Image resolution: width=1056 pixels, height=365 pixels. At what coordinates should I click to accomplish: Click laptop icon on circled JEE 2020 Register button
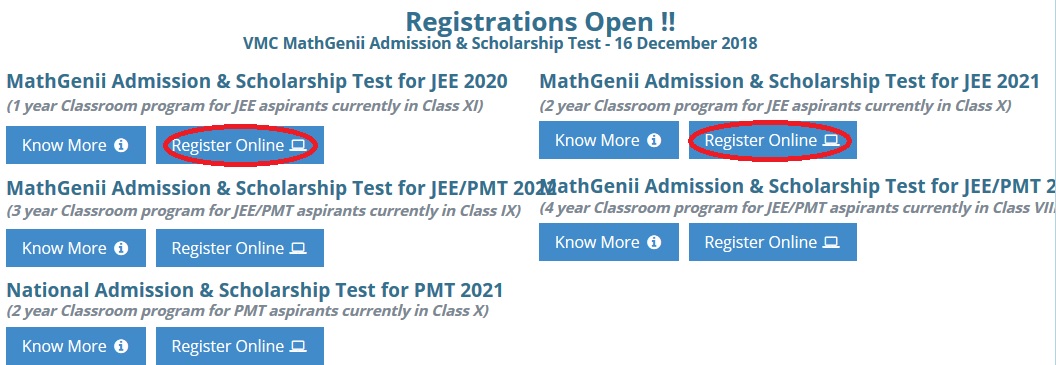click(x=298, y=145)
